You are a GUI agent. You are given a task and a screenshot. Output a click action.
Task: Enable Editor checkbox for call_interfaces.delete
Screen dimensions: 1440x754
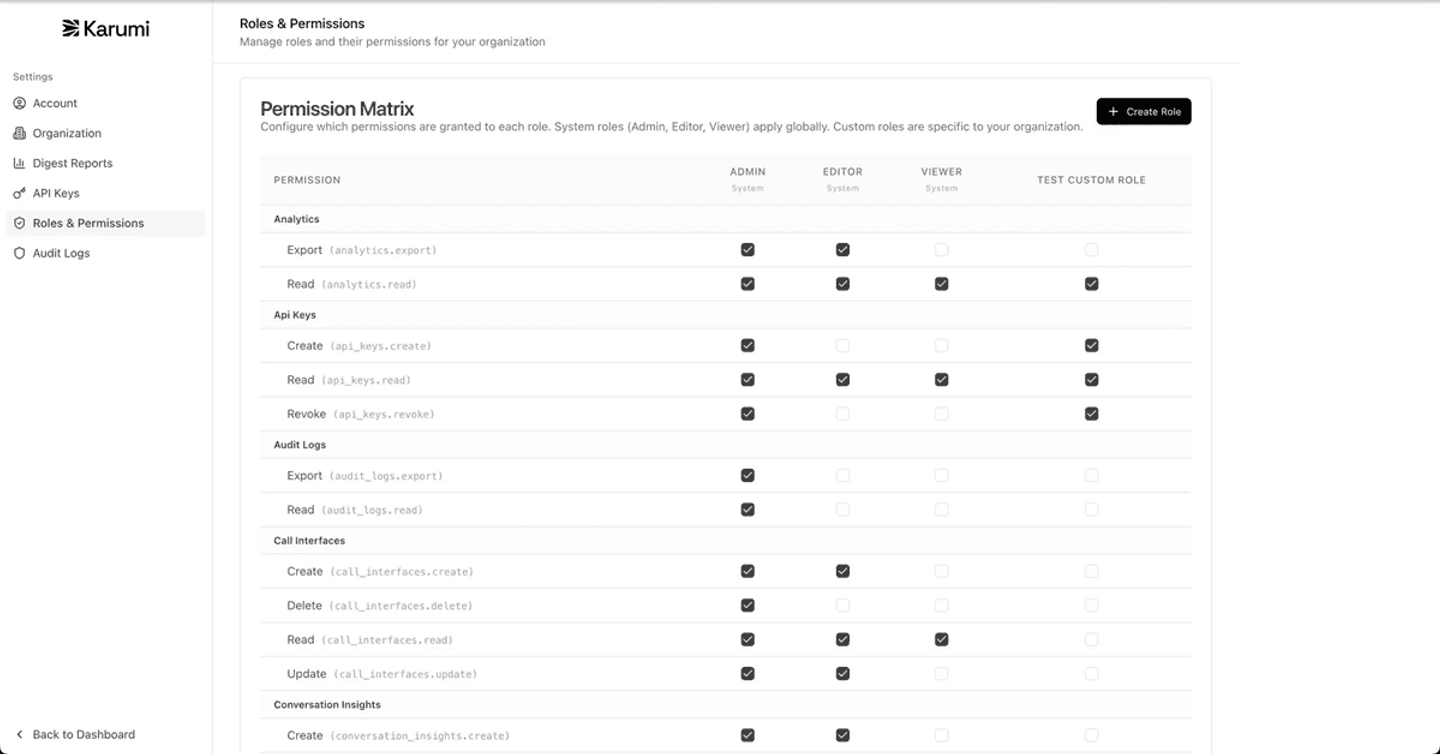[x=842, y=606]
